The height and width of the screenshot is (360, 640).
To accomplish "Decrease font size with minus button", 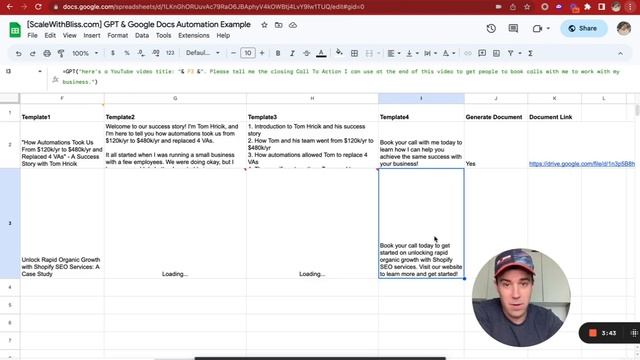I will [x=233, y=53].
